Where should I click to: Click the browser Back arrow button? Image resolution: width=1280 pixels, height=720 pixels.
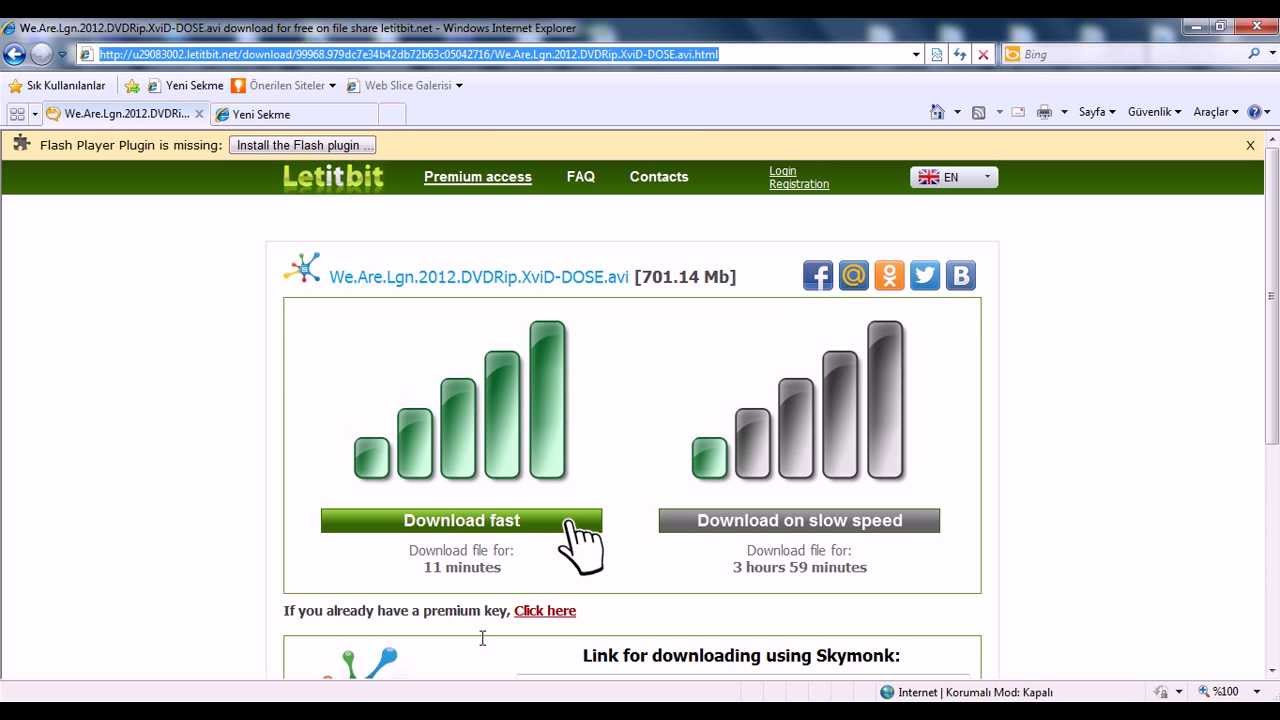coord(15,54)
